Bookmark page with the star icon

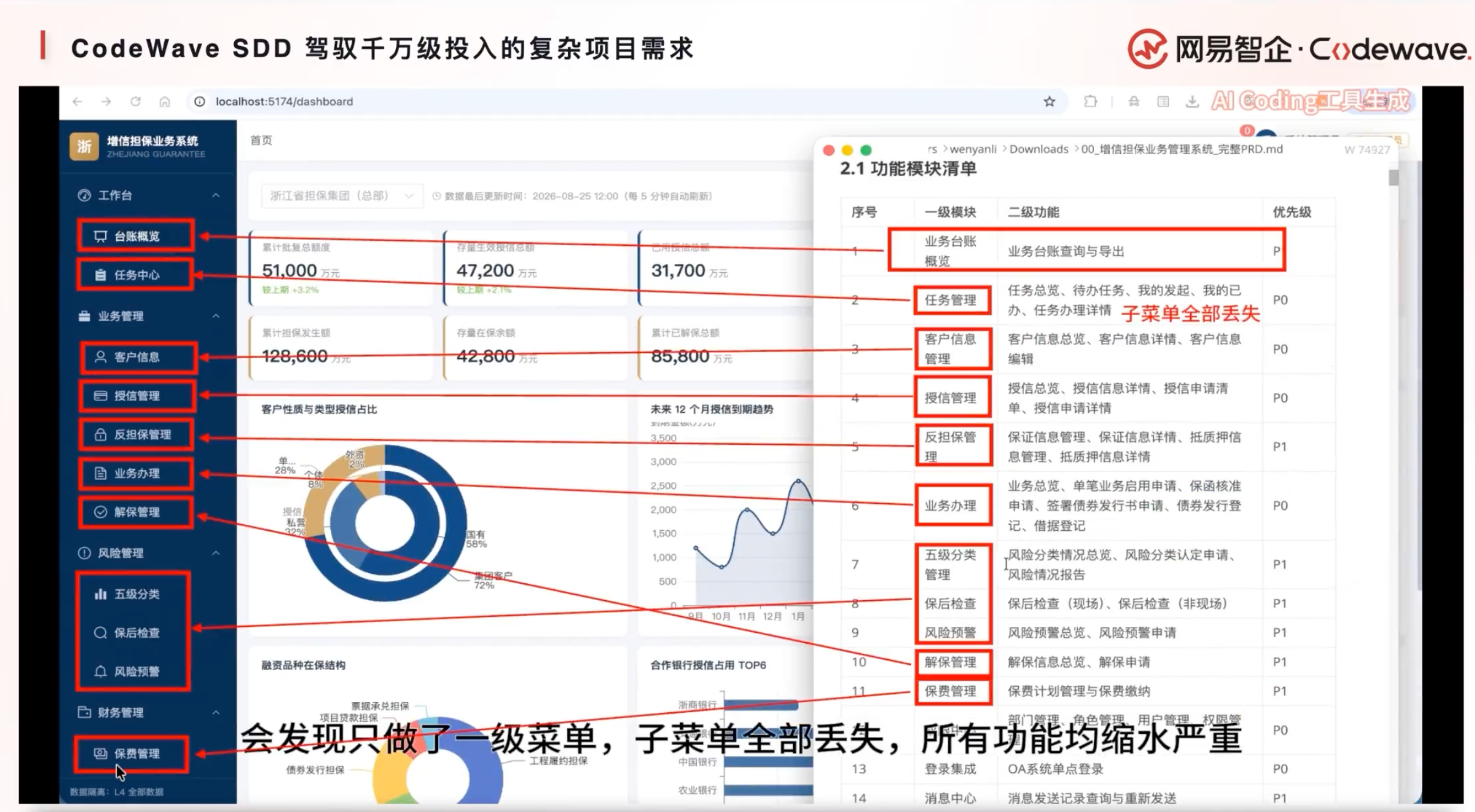click(1049, 101)
